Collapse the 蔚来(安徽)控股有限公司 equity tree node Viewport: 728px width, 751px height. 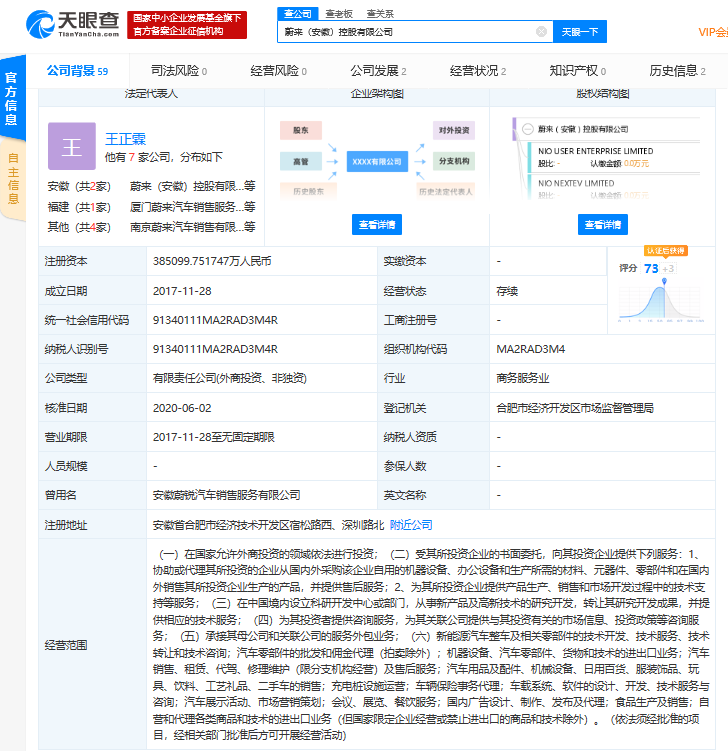tap(527, 129)
